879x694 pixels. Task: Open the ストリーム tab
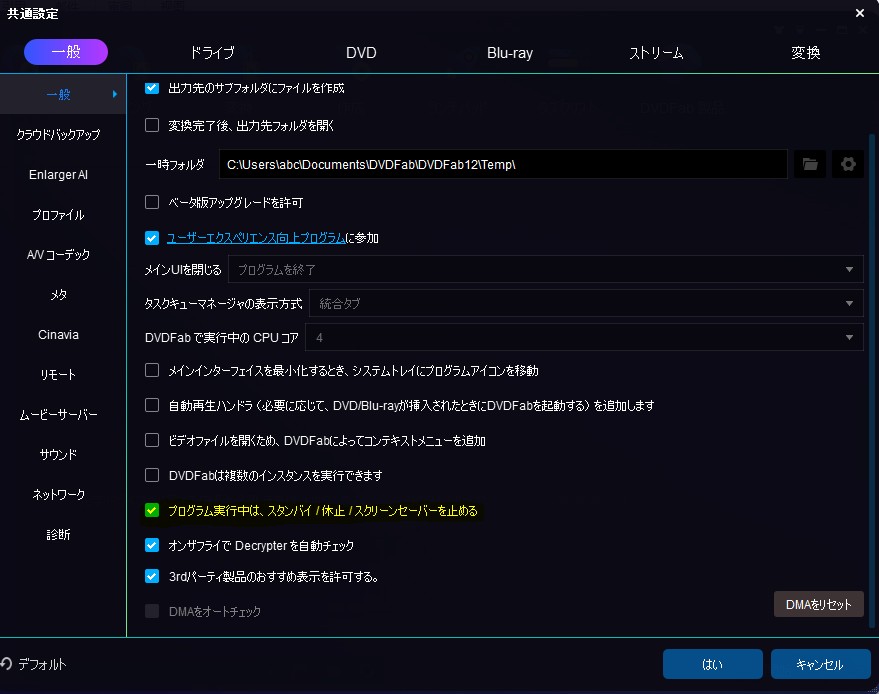(656, 53)
